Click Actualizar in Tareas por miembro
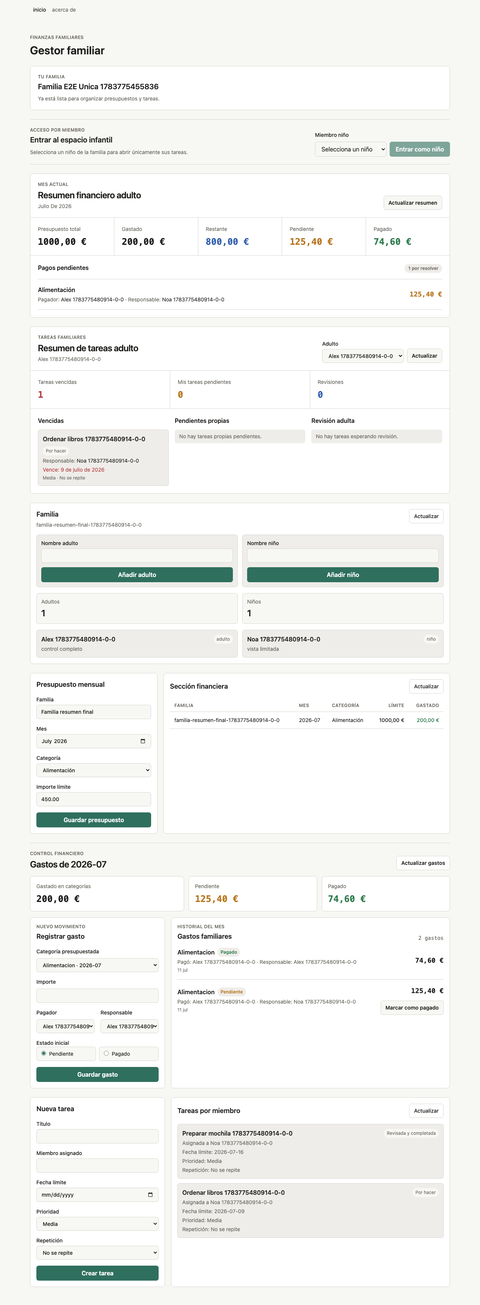The image size is (480, 1305). (426, 1111)
